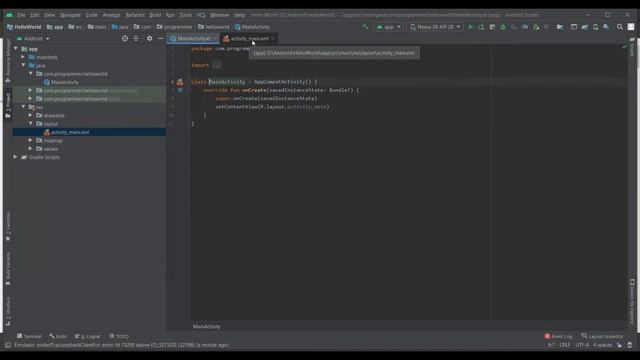Open the app run configuration dropdown
The width and height of the screenshot is (640, 360).
388,27
